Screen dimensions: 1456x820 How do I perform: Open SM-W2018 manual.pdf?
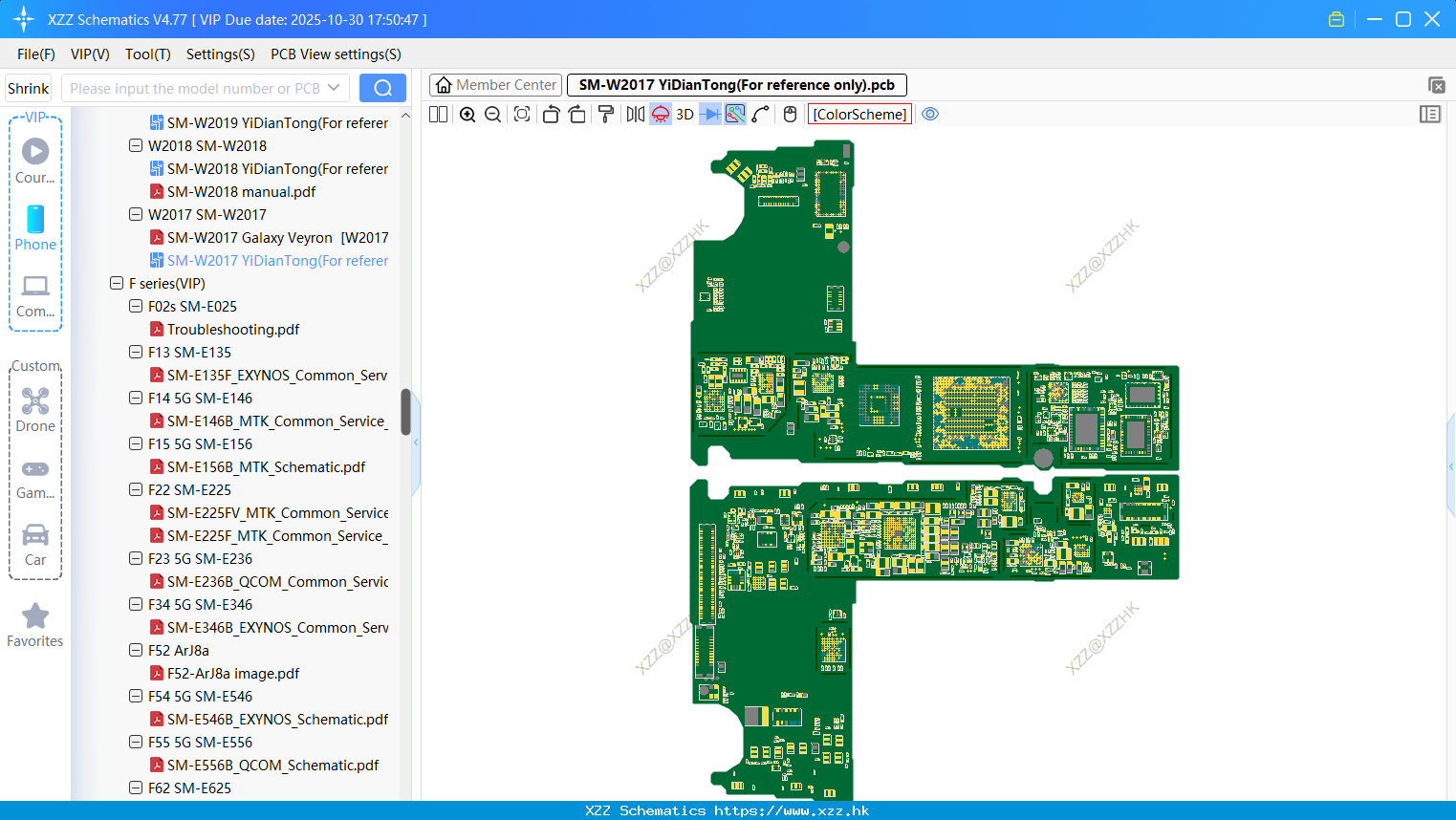241,191
